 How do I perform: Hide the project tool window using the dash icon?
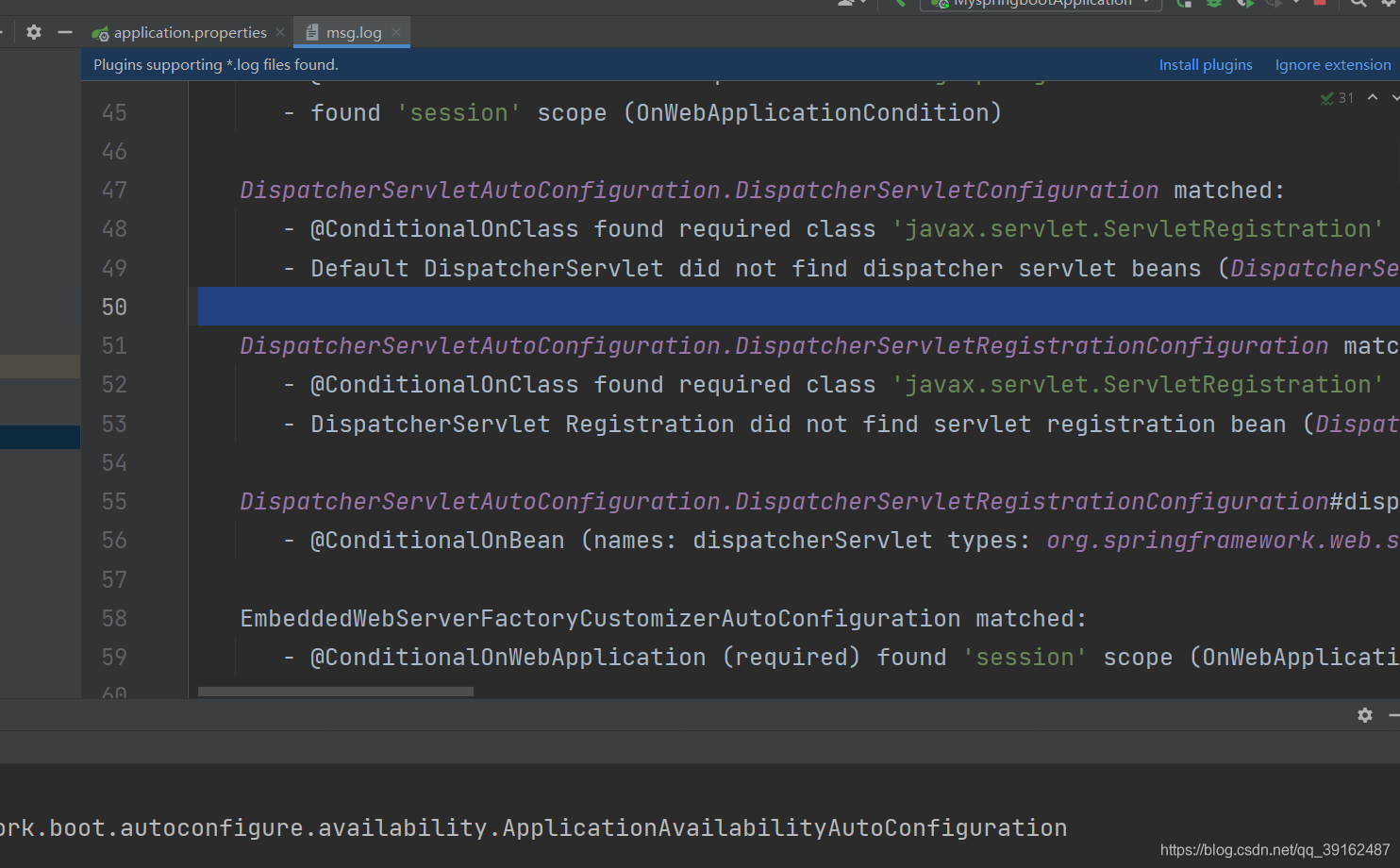pos(65,32)
